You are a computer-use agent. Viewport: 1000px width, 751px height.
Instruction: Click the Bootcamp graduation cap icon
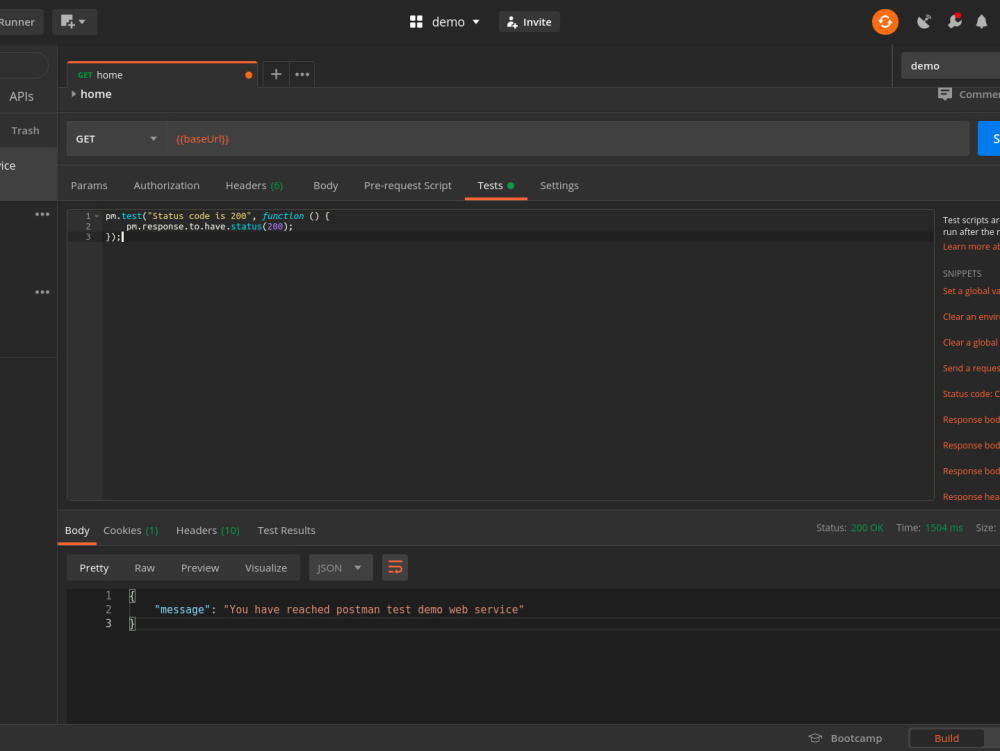[814, 738]
